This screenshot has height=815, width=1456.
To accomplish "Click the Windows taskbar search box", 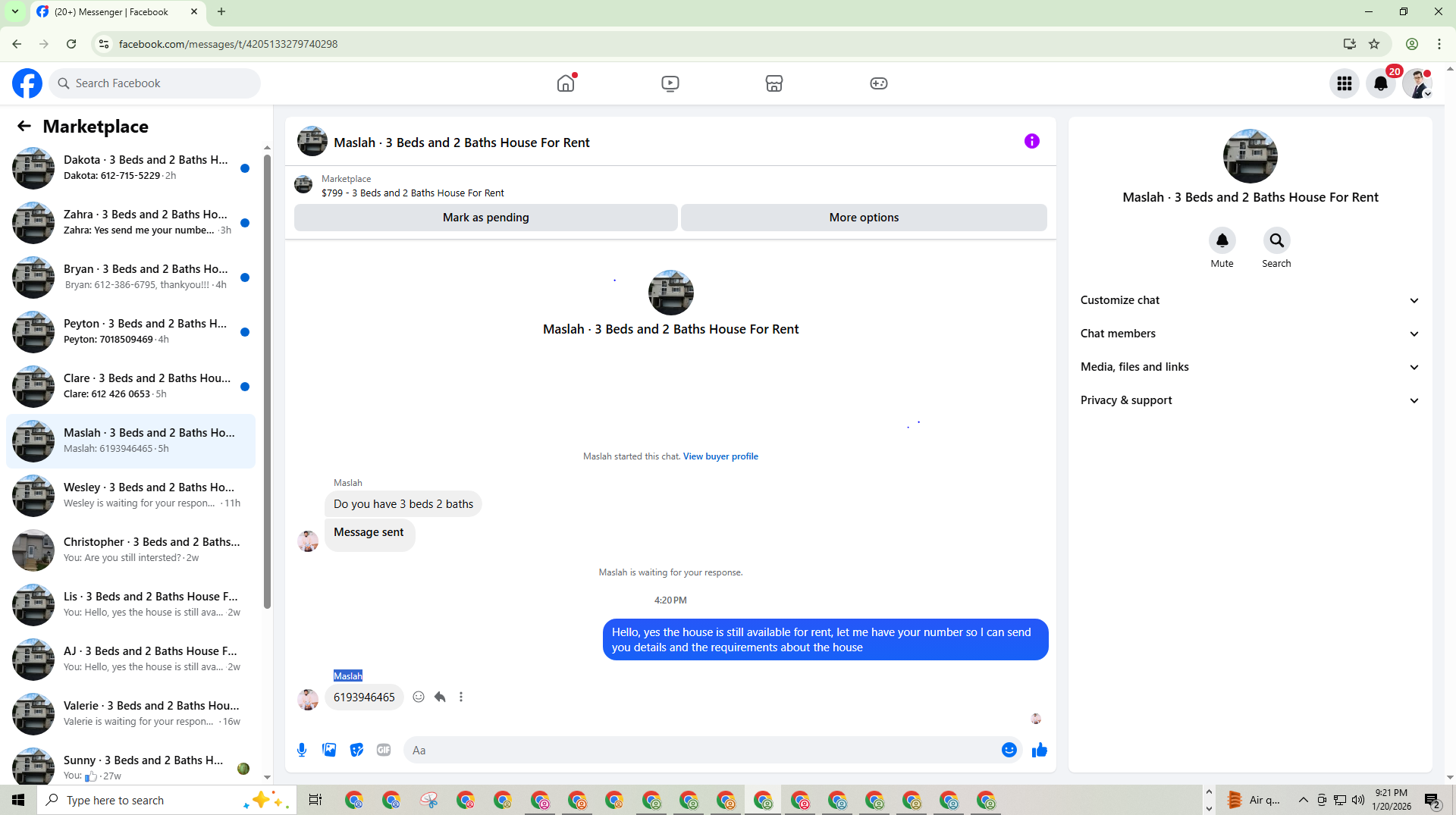I will pyautogui.click(x=166, y=800).
